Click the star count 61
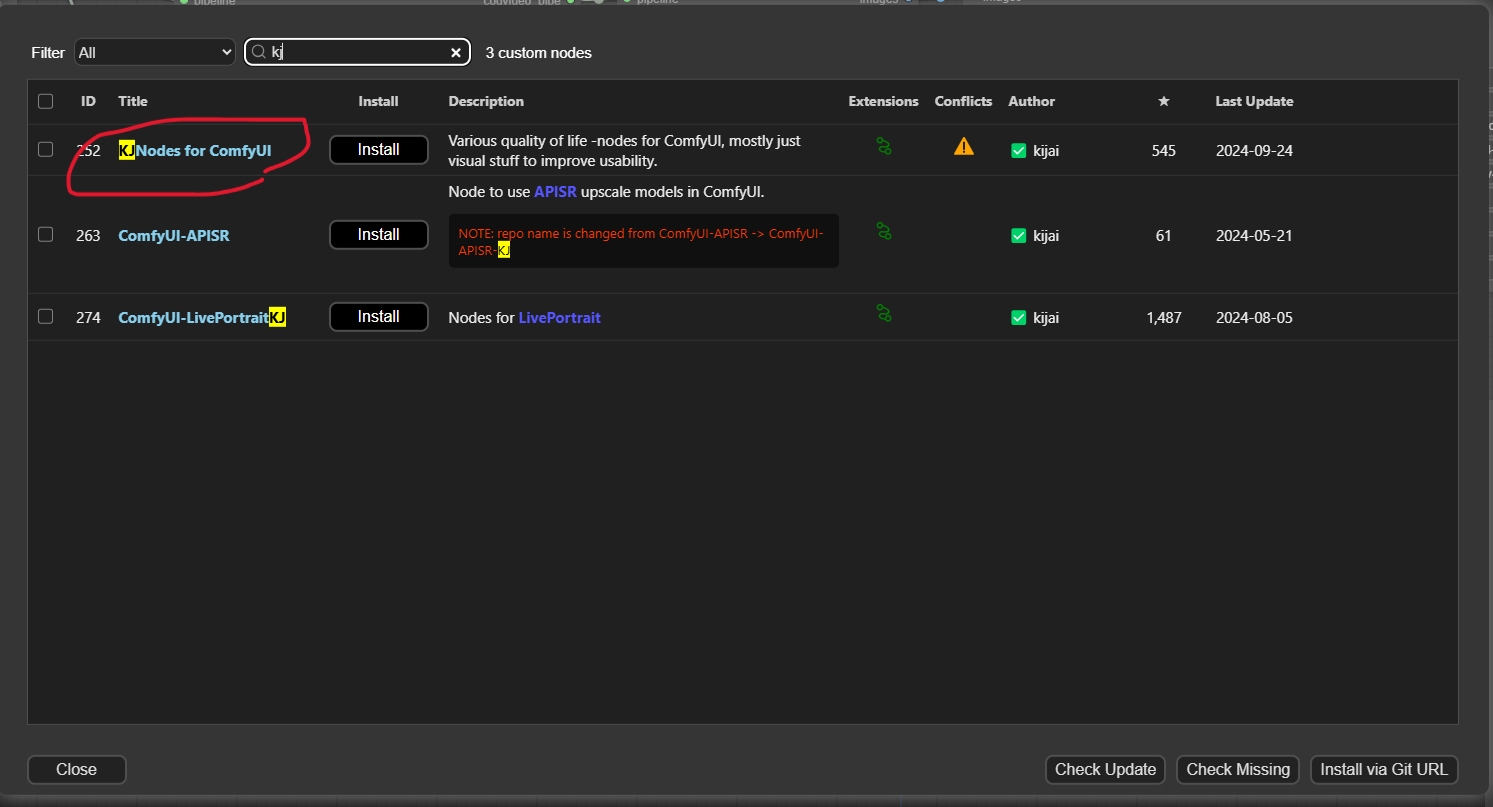1493x807 pixels. [1163, 236]
